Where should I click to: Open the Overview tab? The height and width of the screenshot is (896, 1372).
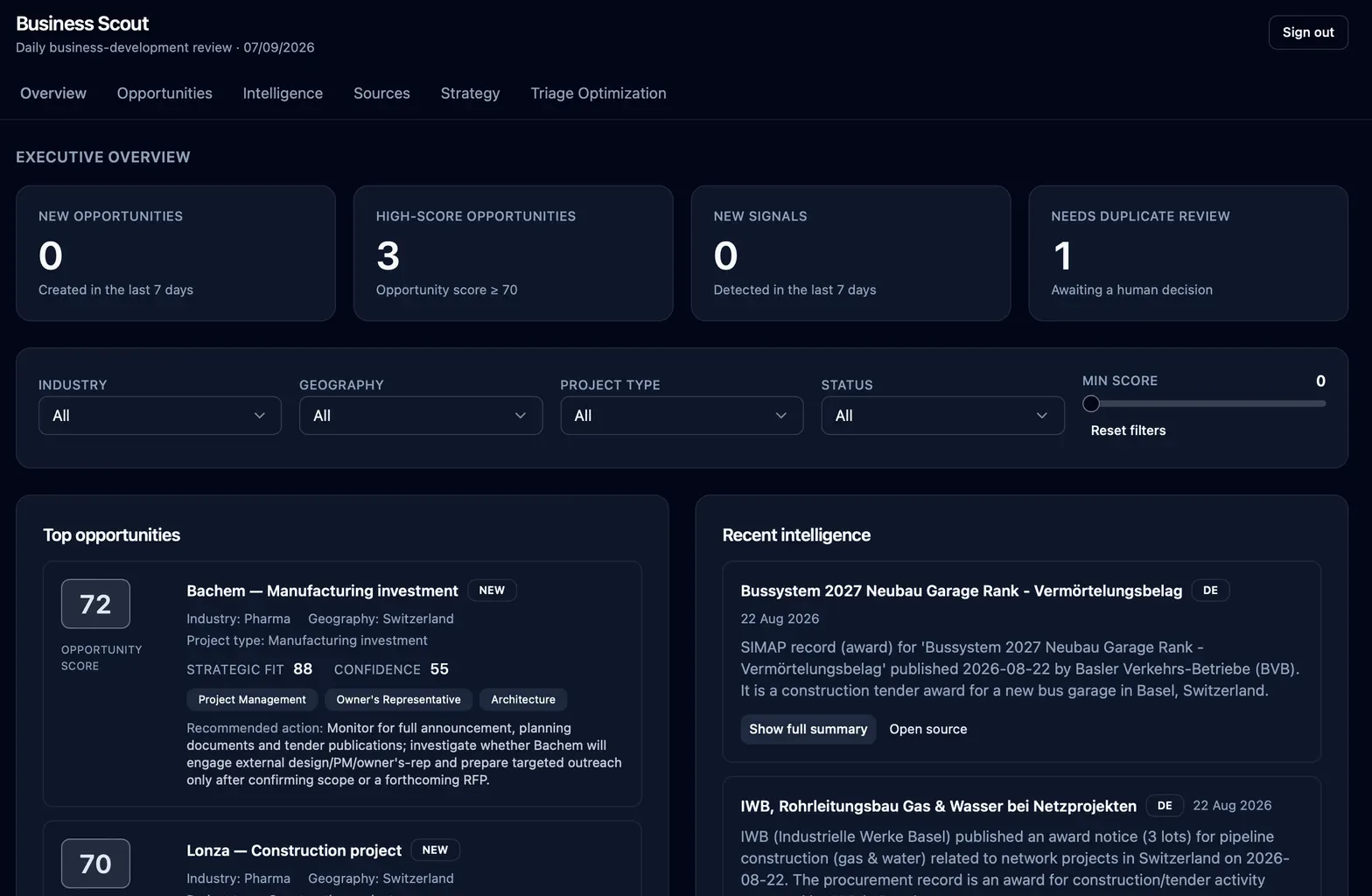click(x=53, y=93)
